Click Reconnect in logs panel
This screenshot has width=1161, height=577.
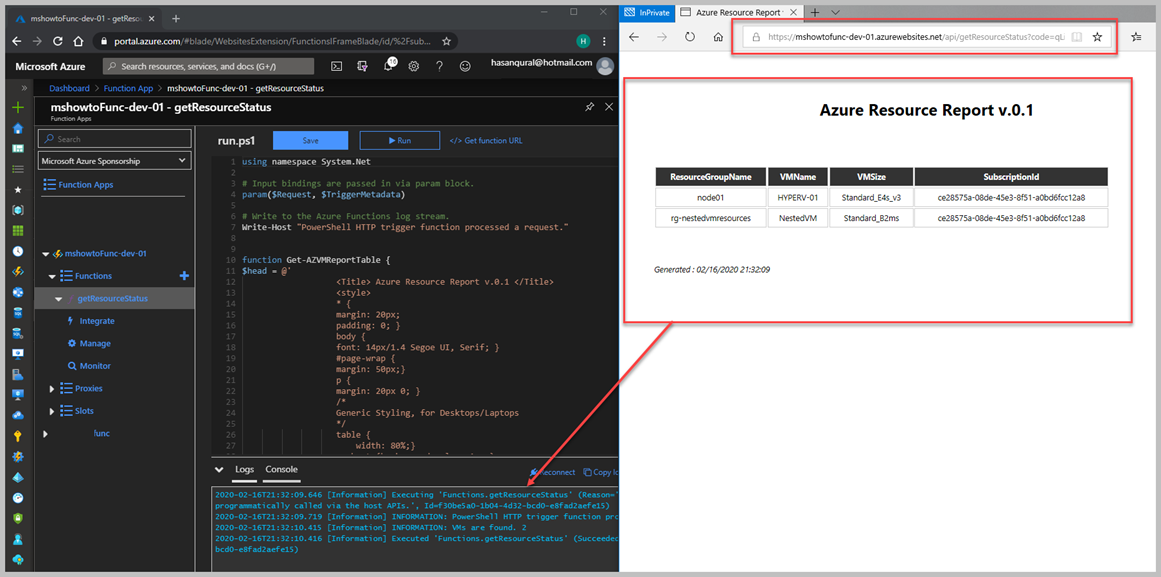(553, 472)
